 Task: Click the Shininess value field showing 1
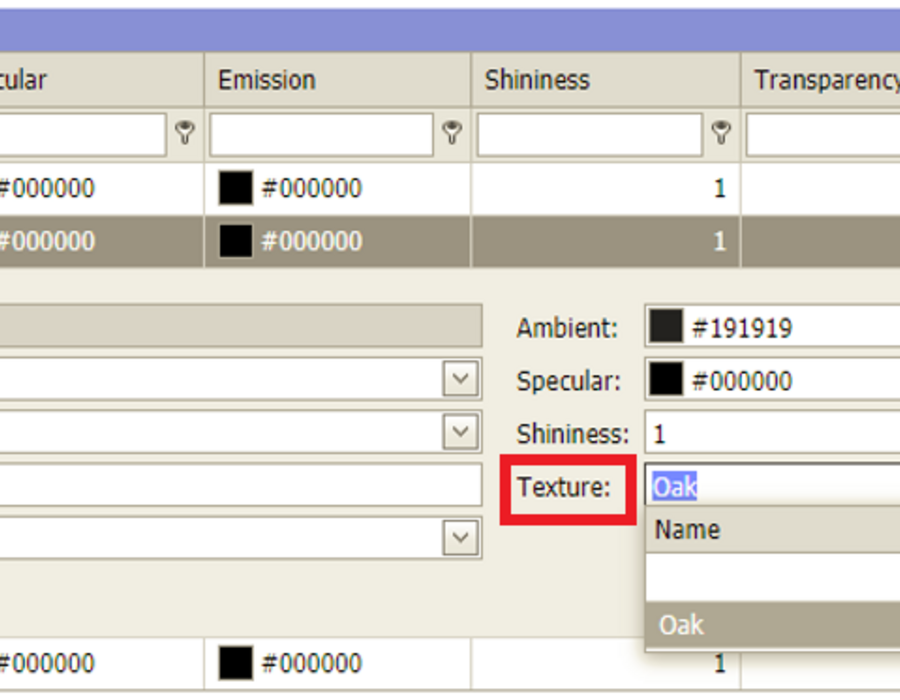coord(773,433)
